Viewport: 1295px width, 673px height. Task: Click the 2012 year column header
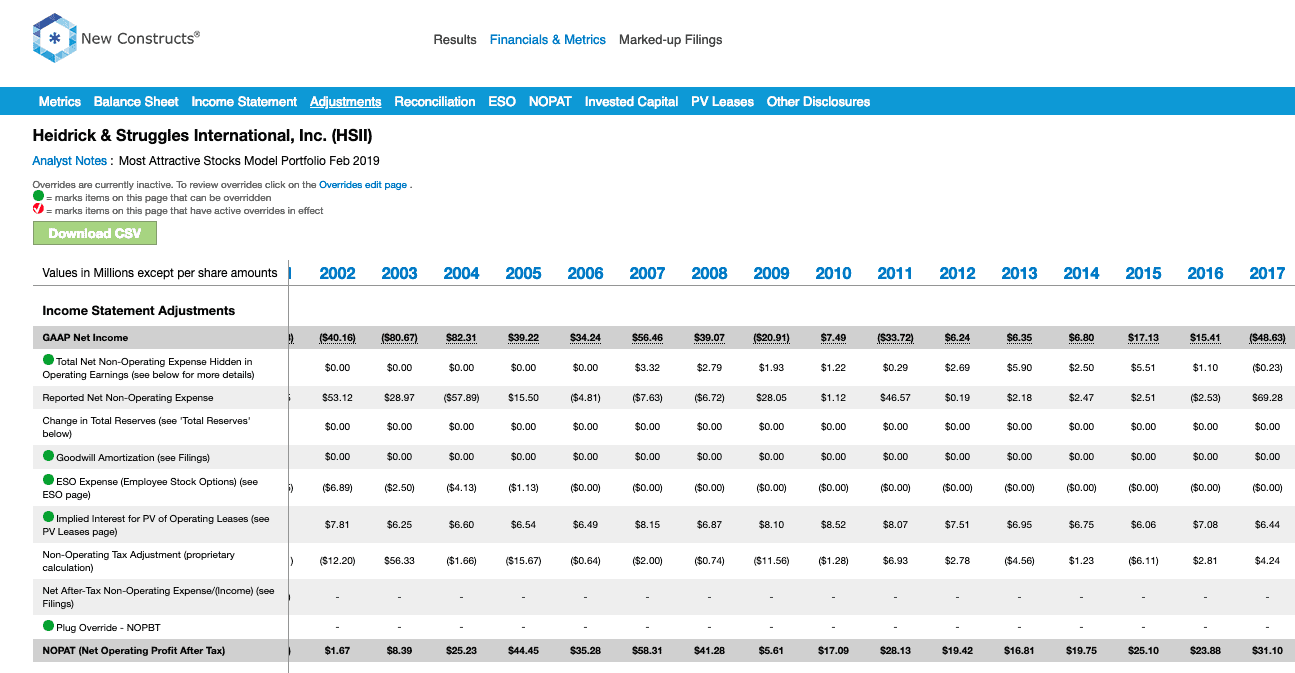(957, 273)
